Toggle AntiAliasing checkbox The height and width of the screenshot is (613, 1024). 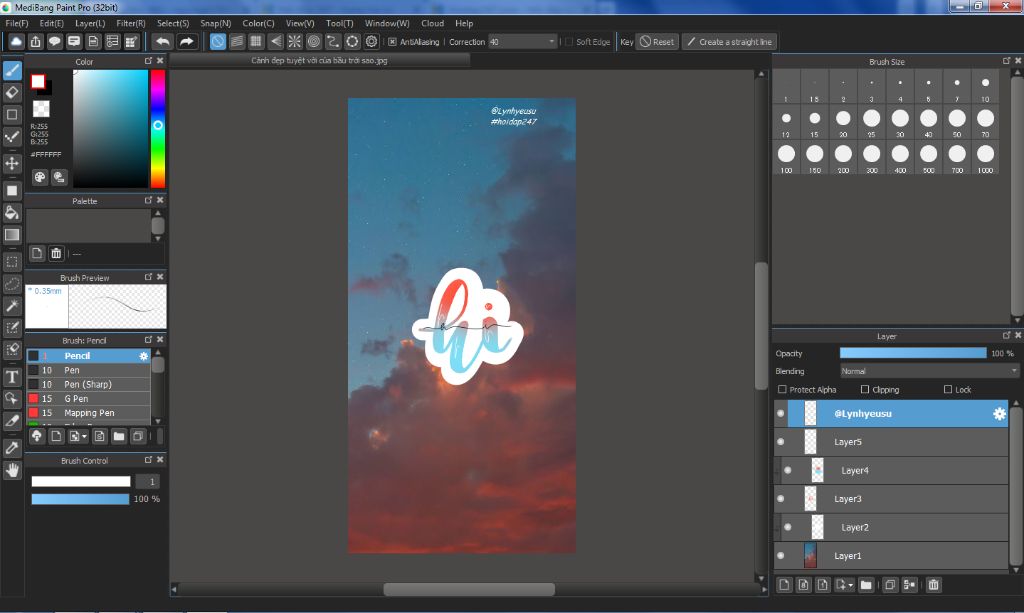pos(392,42)
